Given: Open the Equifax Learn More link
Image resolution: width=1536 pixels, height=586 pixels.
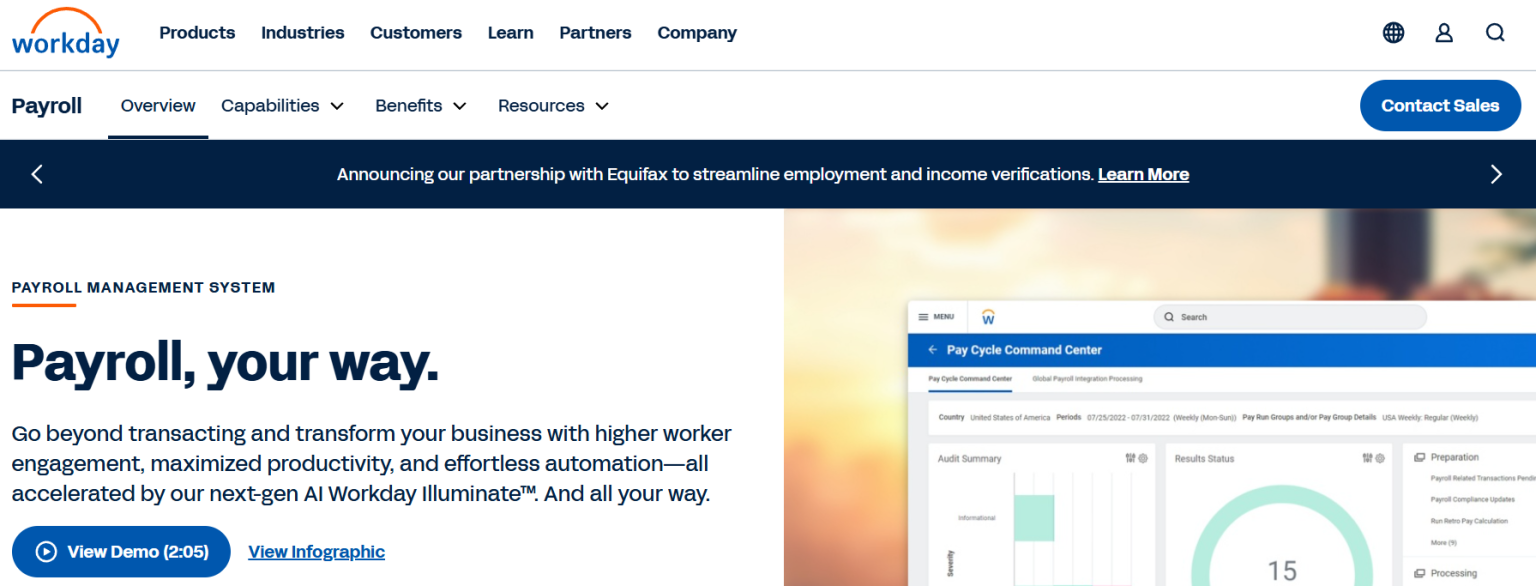Looking at the screenshot, I should click(x=1143, y=173).
